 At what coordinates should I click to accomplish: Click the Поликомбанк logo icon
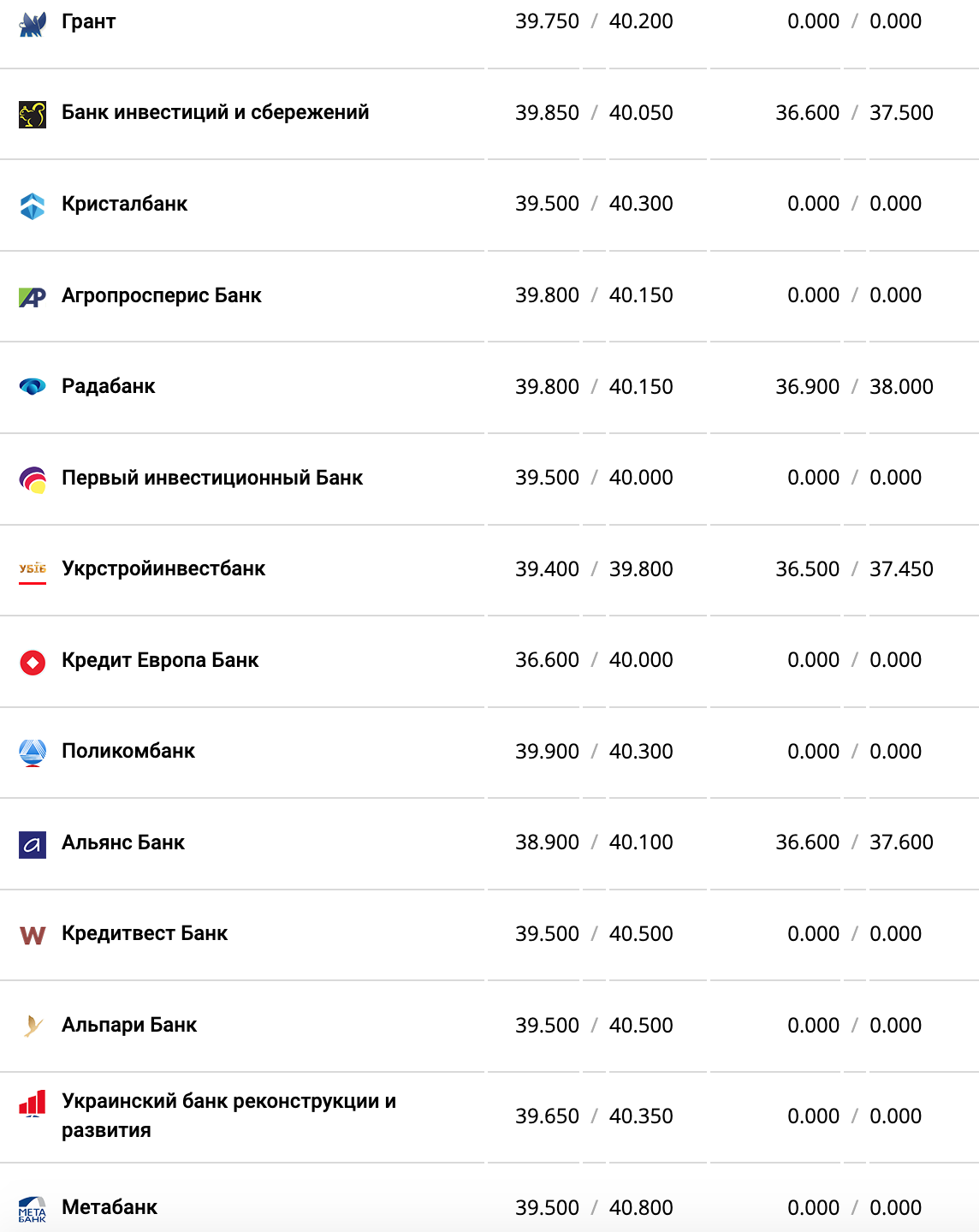33,753
